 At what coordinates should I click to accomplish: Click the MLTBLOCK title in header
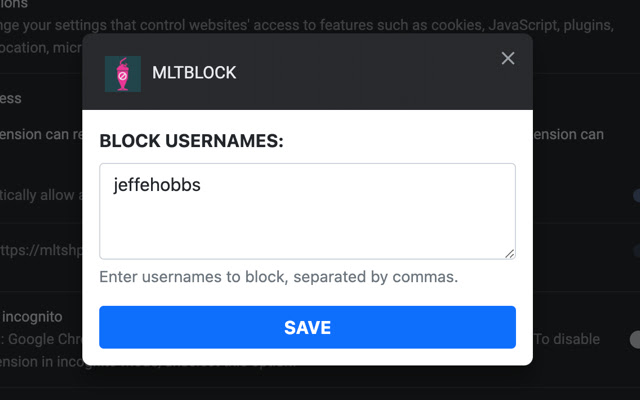(194, 73)
